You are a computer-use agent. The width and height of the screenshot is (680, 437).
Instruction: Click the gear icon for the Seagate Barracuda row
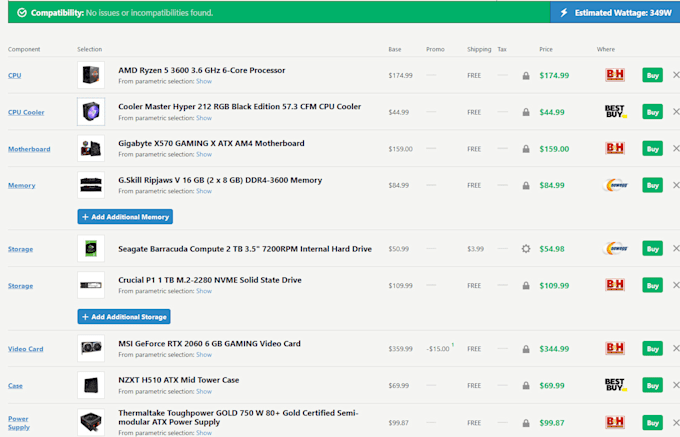point(526,249)
